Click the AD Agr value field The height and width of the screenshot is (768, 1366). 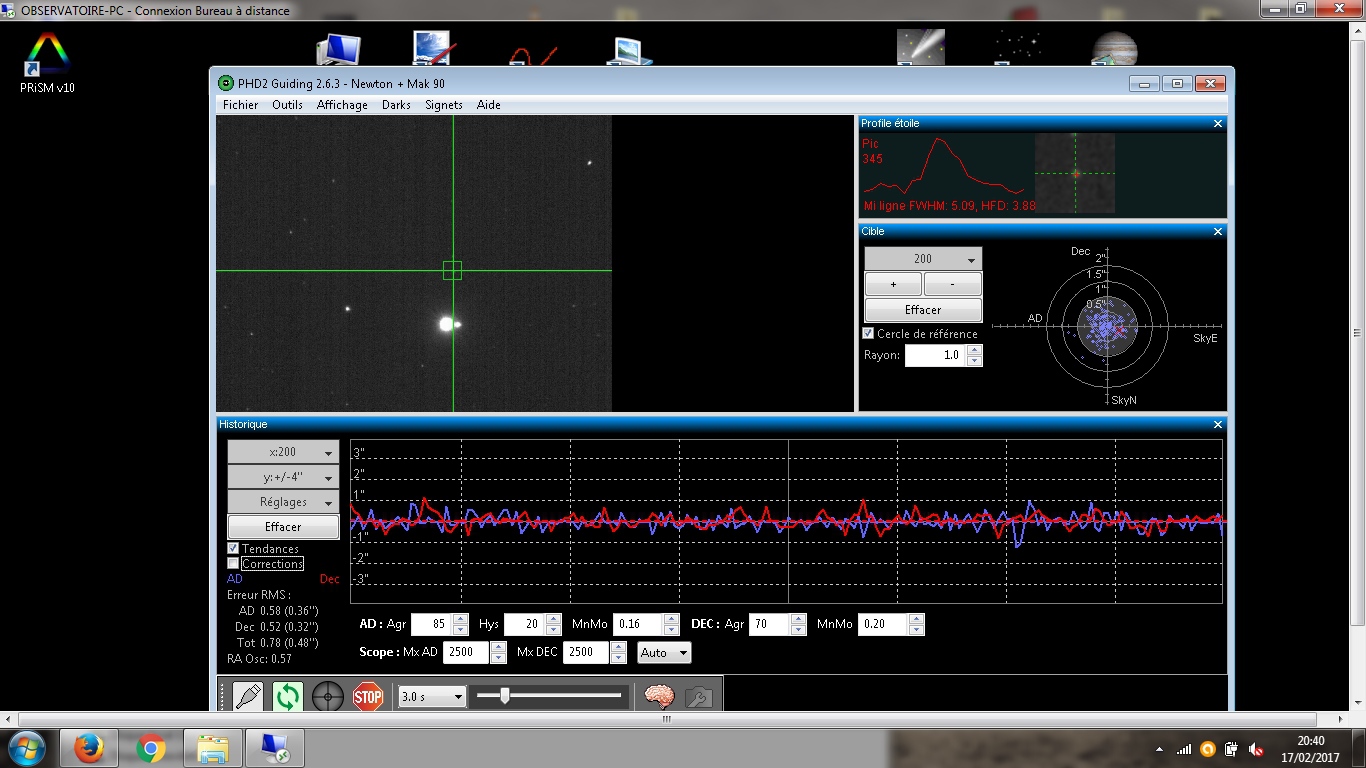430,624
